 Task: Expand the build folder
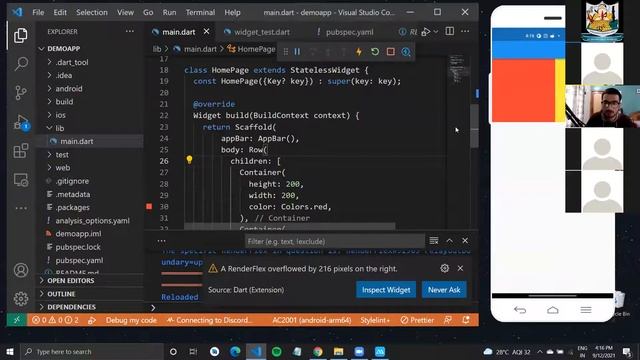coord(64,102)
